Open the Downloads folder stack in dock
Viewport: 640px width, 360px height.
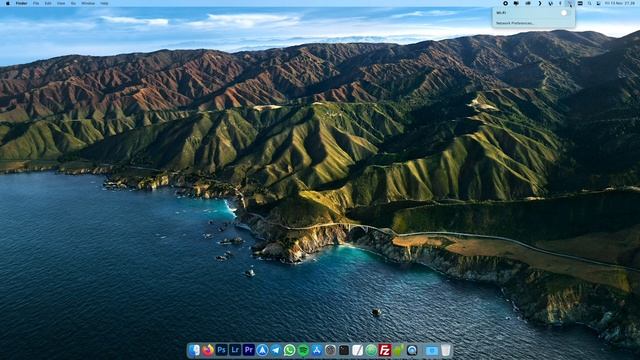431,350
